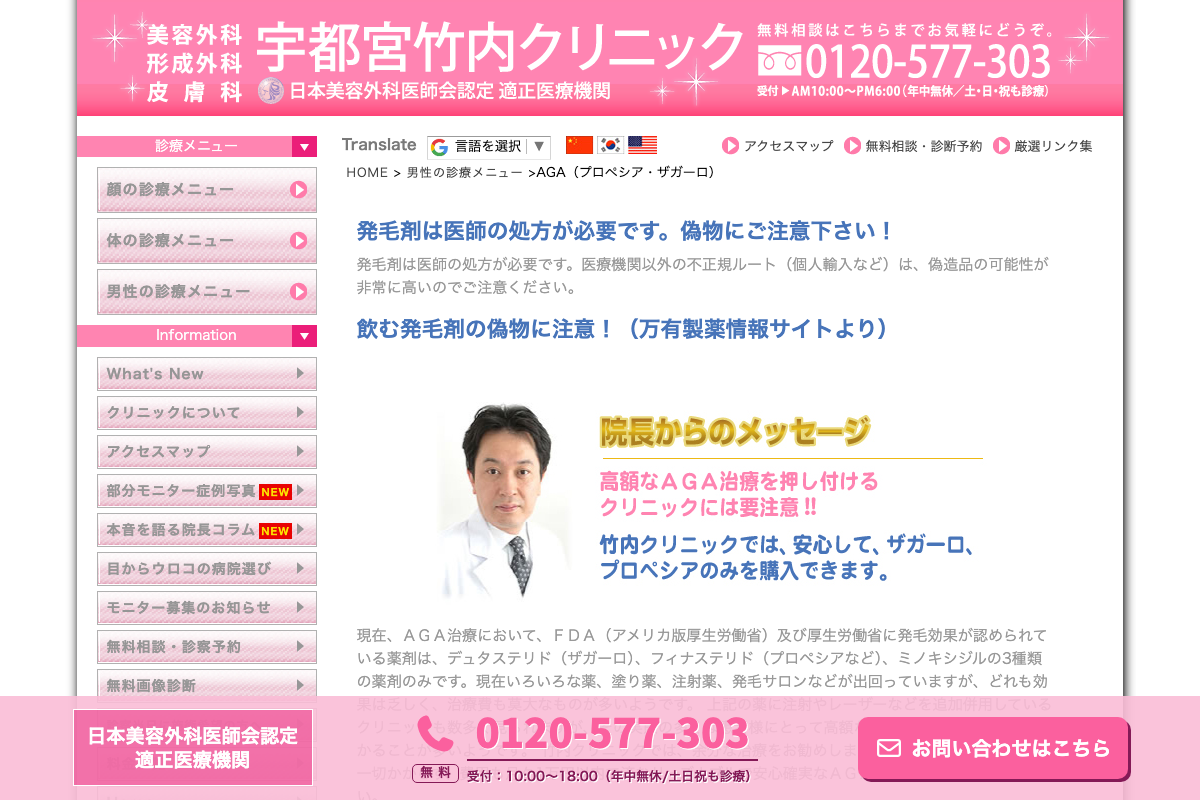Open クリニックについて in the sidebar
This screenshot has height=800, width=1200.
[207, 413]
